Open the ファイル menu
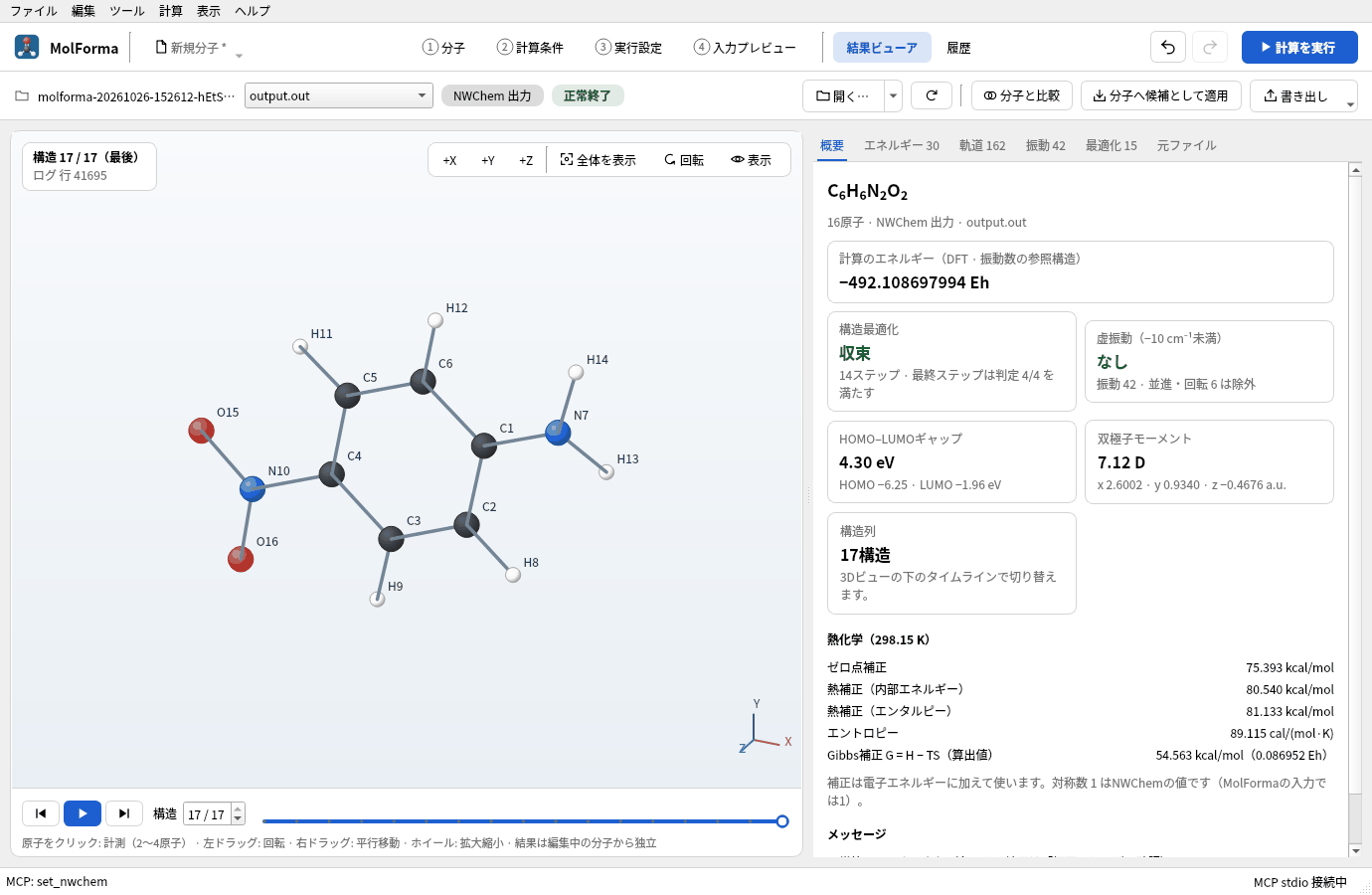 pyautogui.click(x=34, y=11)
